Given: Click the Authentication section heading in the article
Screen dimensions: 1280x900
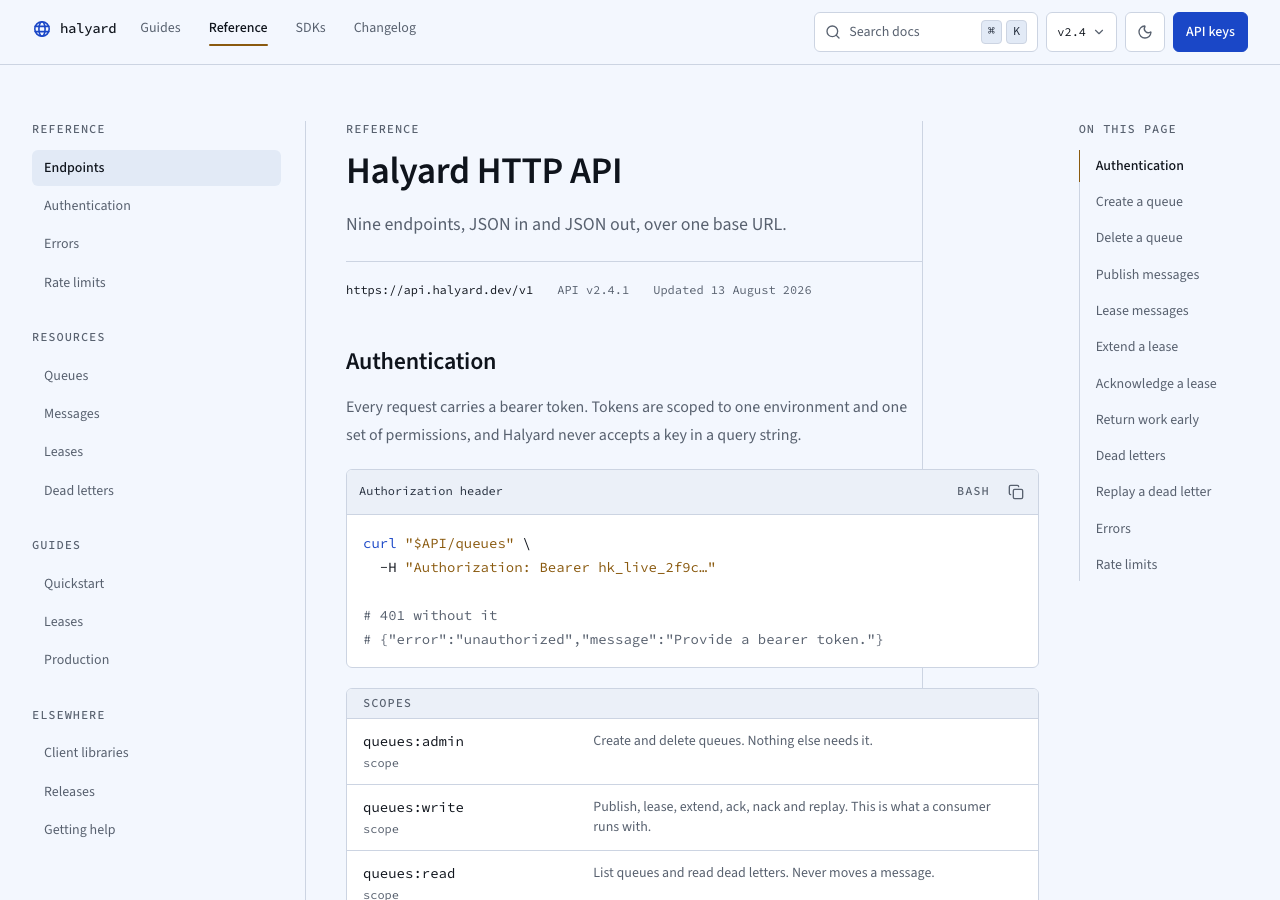Looking at the screenshot, I should pos(421,362).
